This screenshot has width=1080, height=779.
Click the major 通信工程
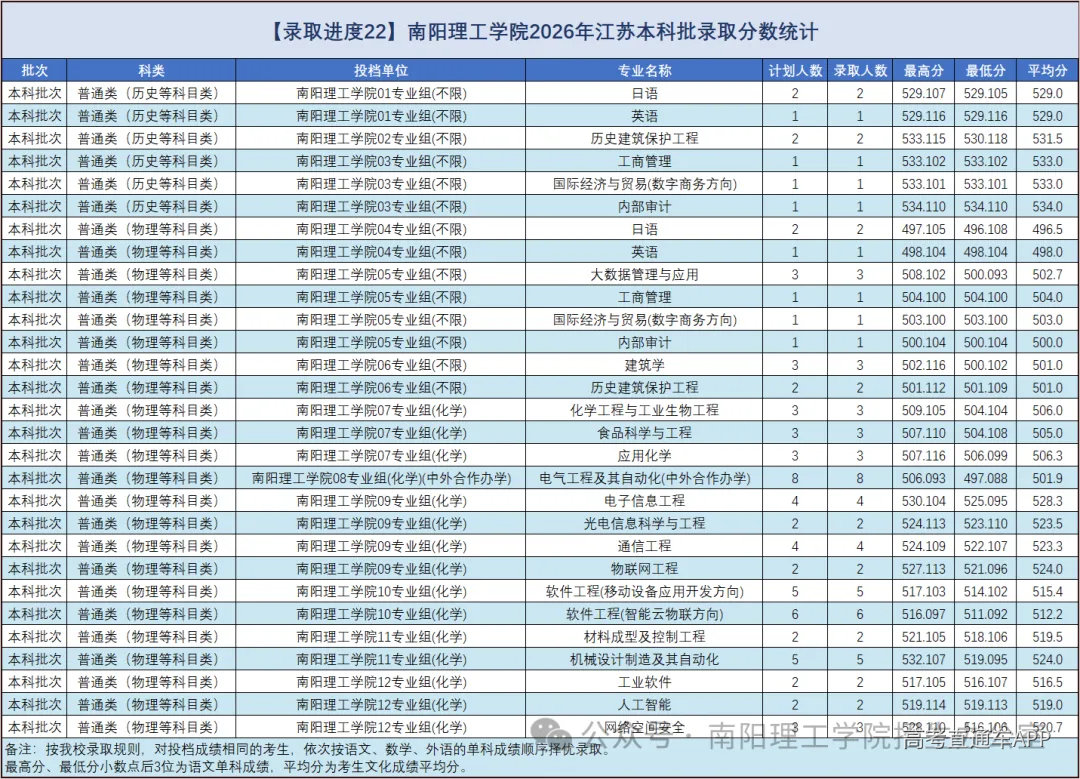(644, 546)
